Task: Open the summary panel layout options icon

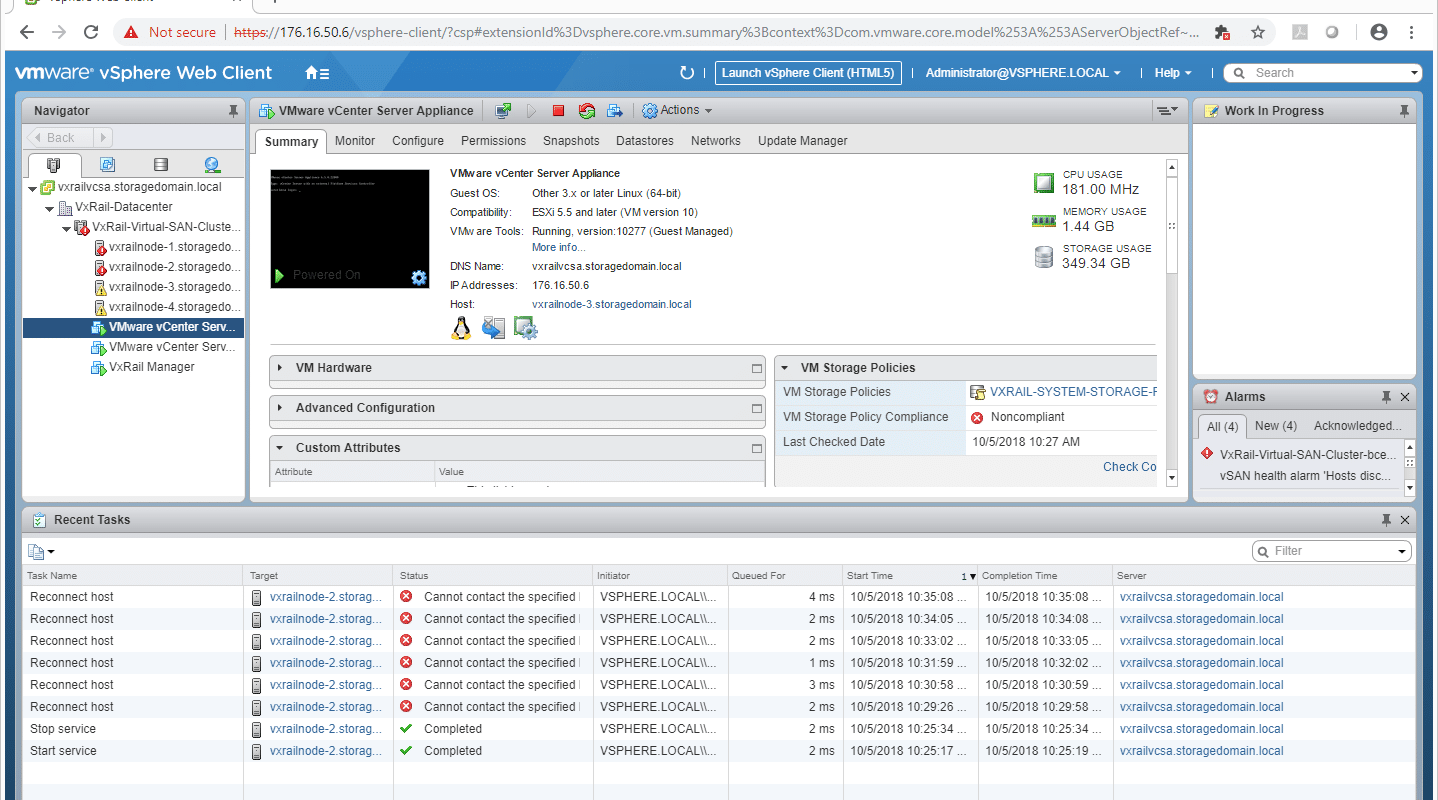Action: [x=1167, y=111]
